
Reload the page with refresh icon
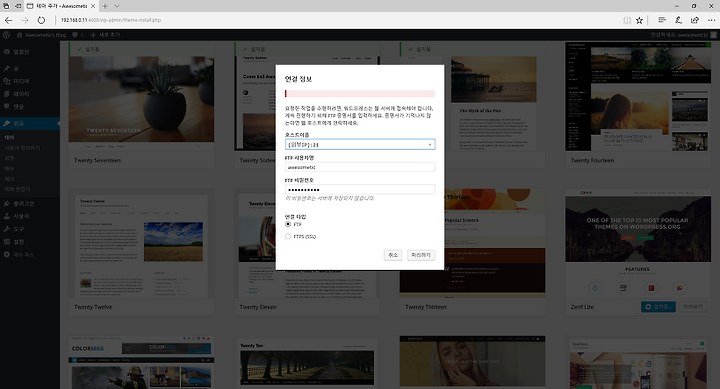[x=41, y=20]
